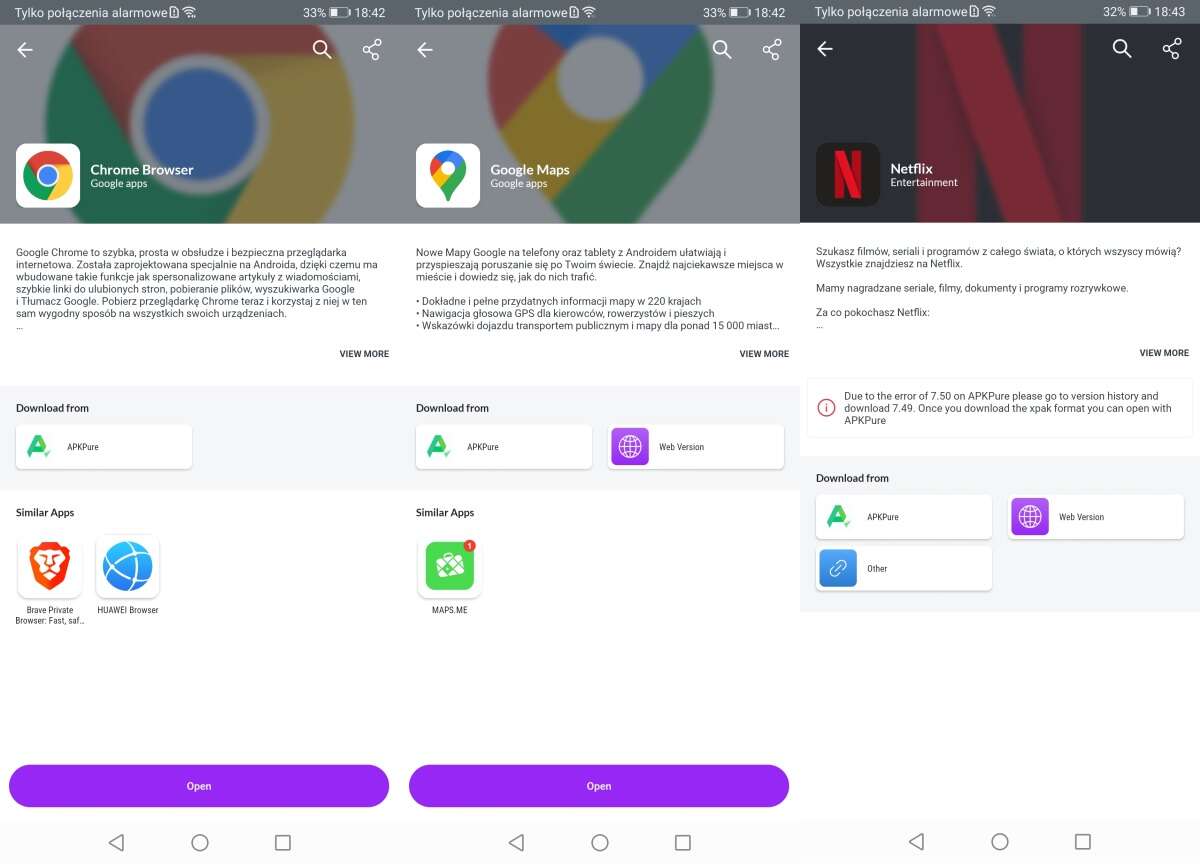Open search from the Chrome Browser page
This screenshot has height=864, width=1200.
coord(321,48)
